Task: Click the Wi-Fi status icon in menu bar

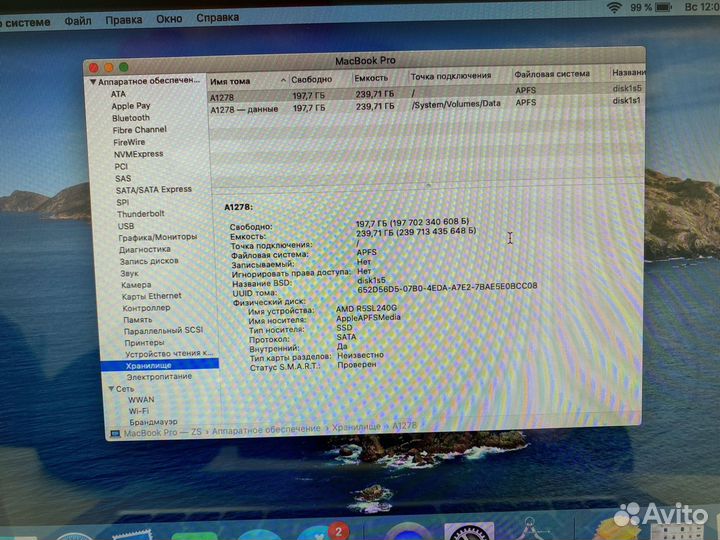Action: click(x=614, y=7)
